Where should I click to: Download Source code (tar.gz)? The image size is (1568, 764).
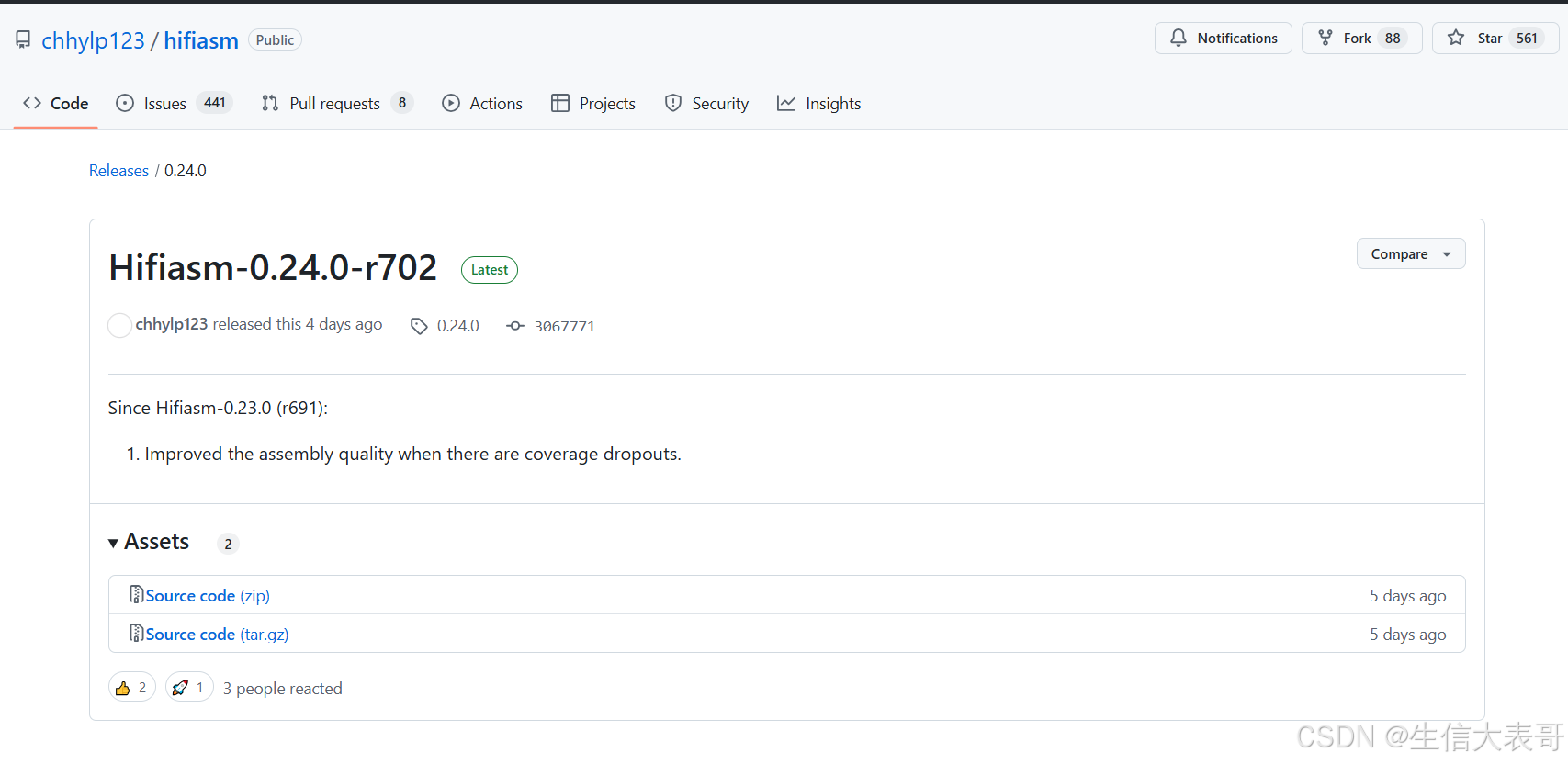[217, 635]
